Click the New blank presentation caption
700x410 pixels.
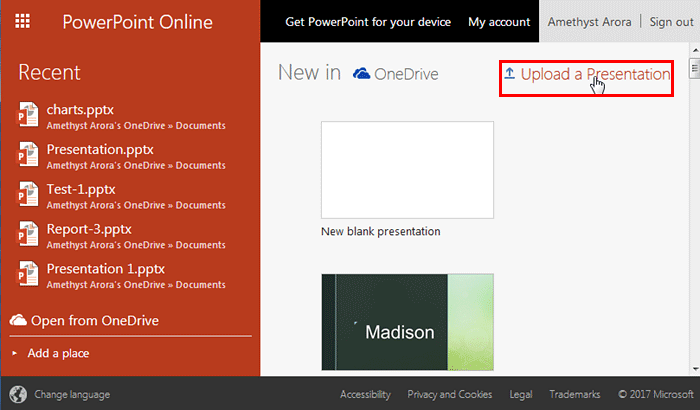pyautogui.click(x=380, y=231)
